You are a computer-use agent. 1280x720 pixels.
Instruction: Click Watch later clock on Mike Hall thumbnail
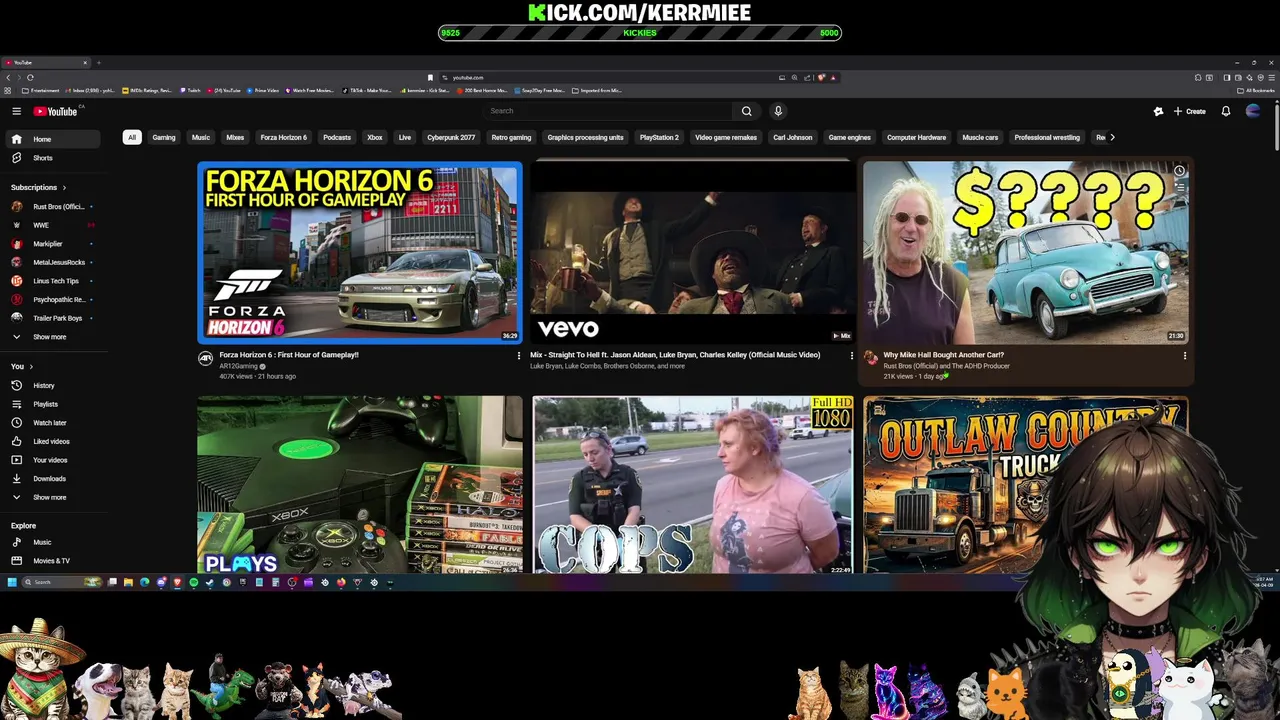pos(1179,171)
